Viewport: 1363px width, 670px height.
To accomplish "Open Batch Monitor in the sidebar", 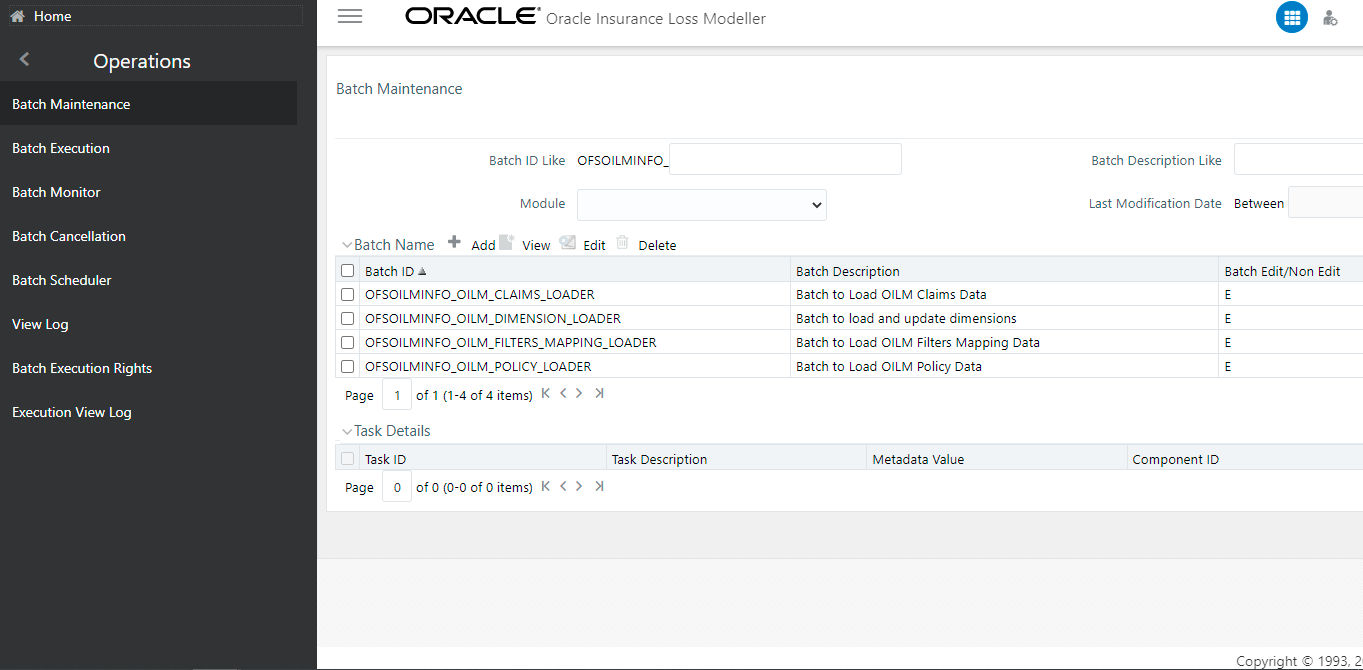I will 148,192.
